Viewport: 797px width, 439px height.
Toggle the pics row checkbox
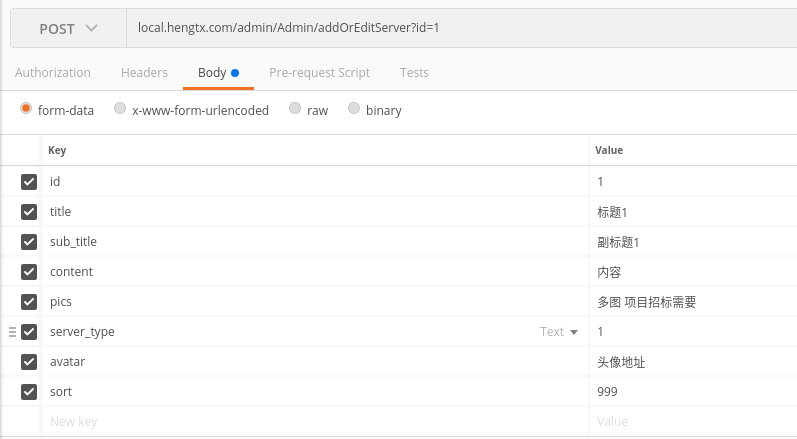point(29,302)
